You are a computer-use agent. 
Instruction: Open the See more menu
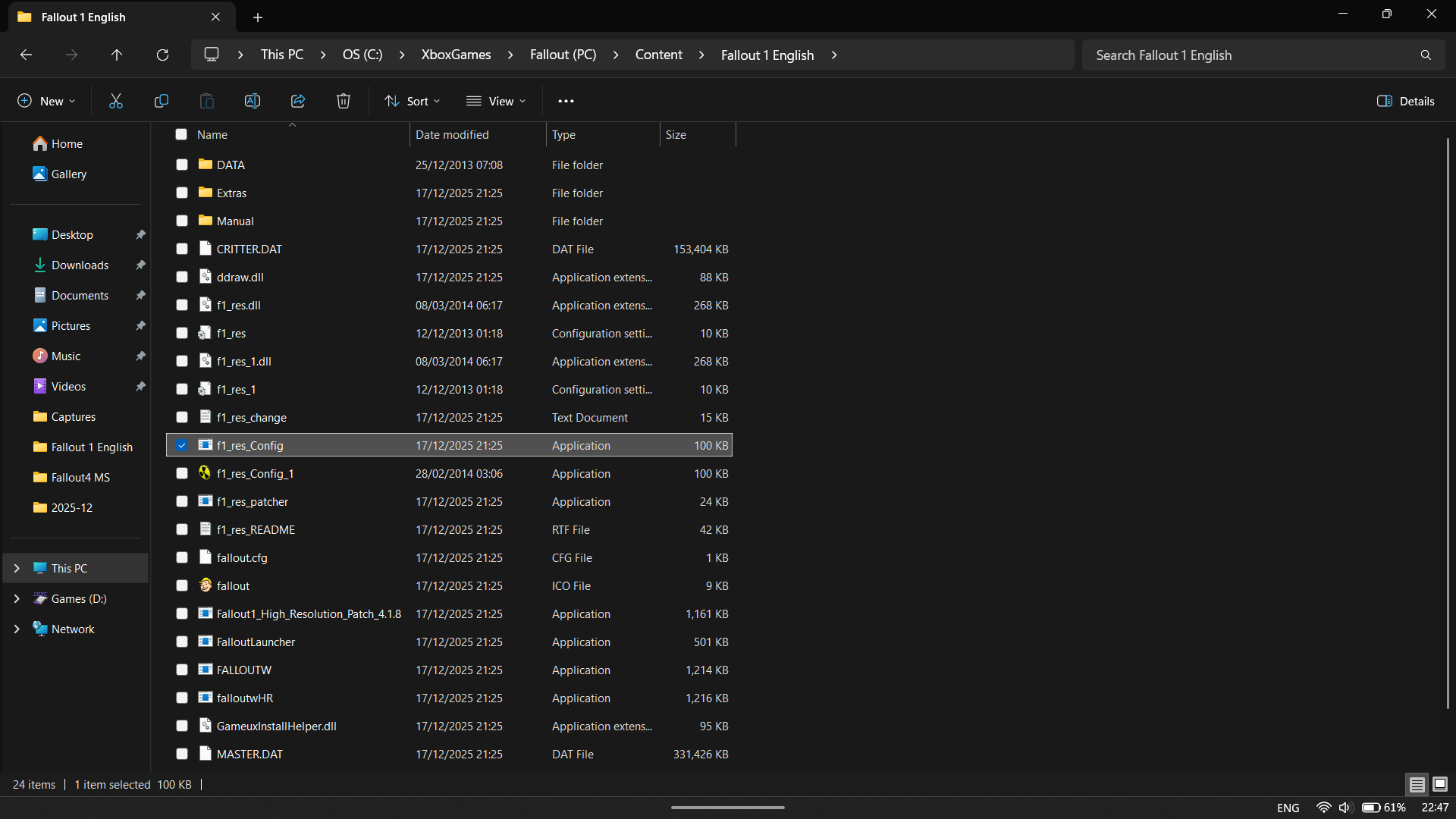[x=566, y=100]
